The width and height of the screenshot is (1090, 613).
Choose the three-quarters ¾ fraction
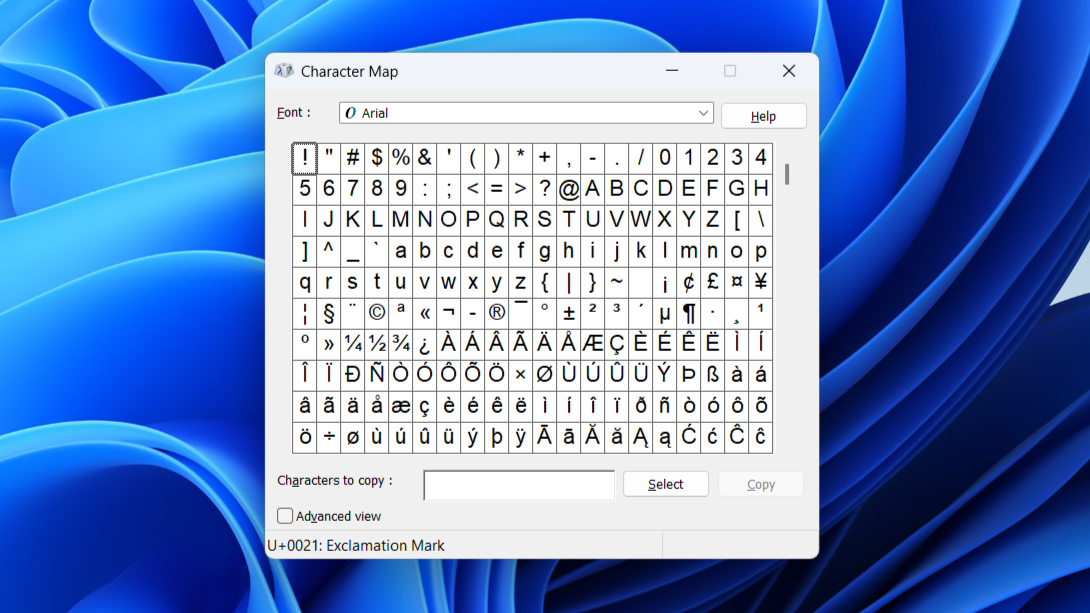point(400,343)
